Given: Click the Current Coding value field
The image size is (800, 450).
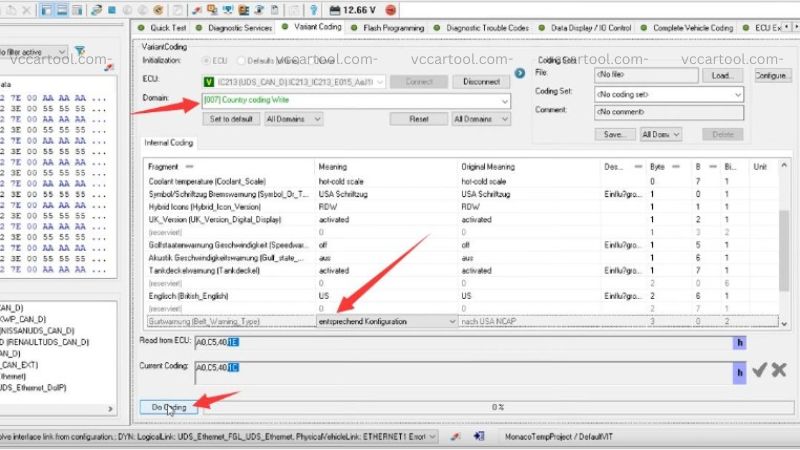Looking at the screenshot, I should 463,373.
